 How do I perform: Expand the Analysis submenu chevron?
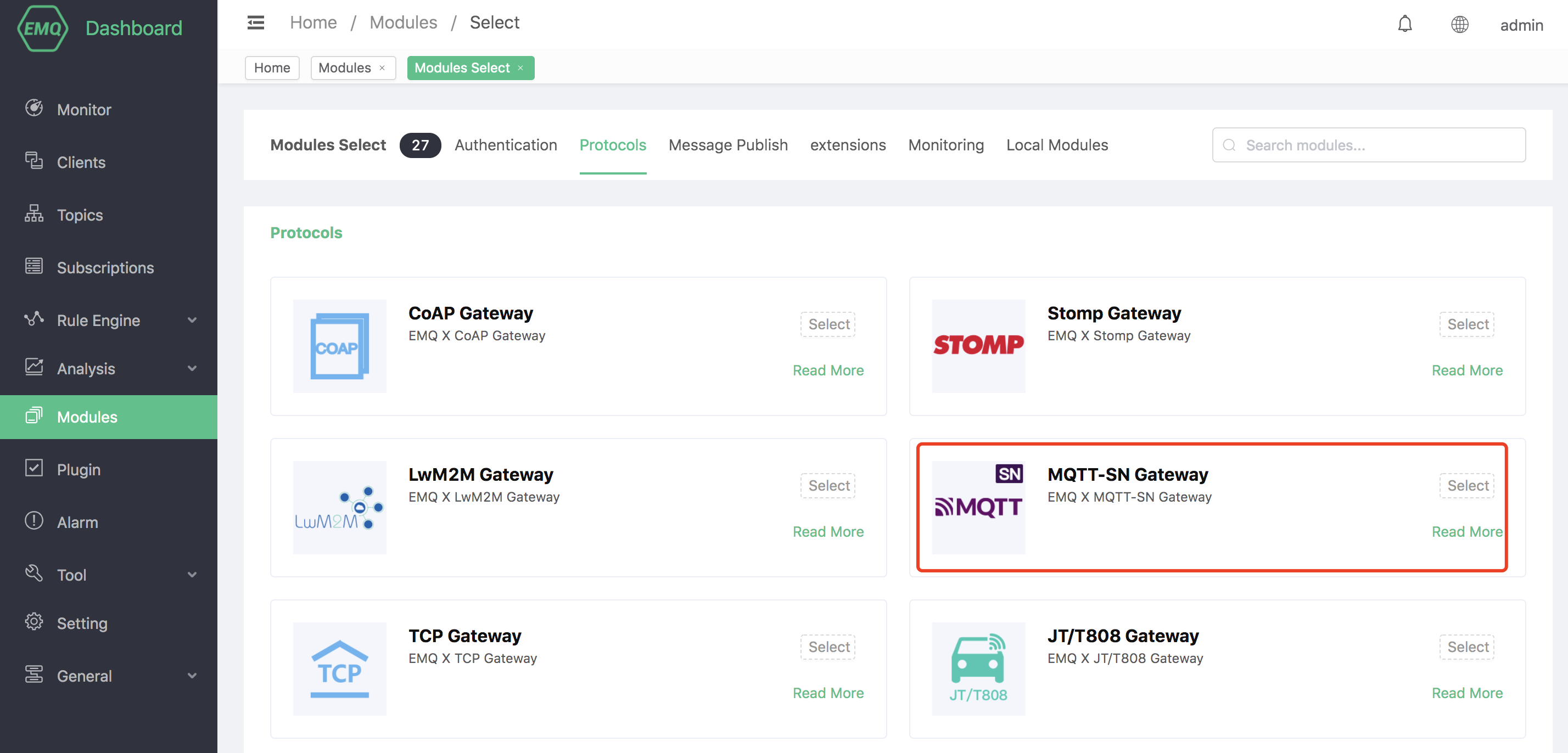click(192, 368)
